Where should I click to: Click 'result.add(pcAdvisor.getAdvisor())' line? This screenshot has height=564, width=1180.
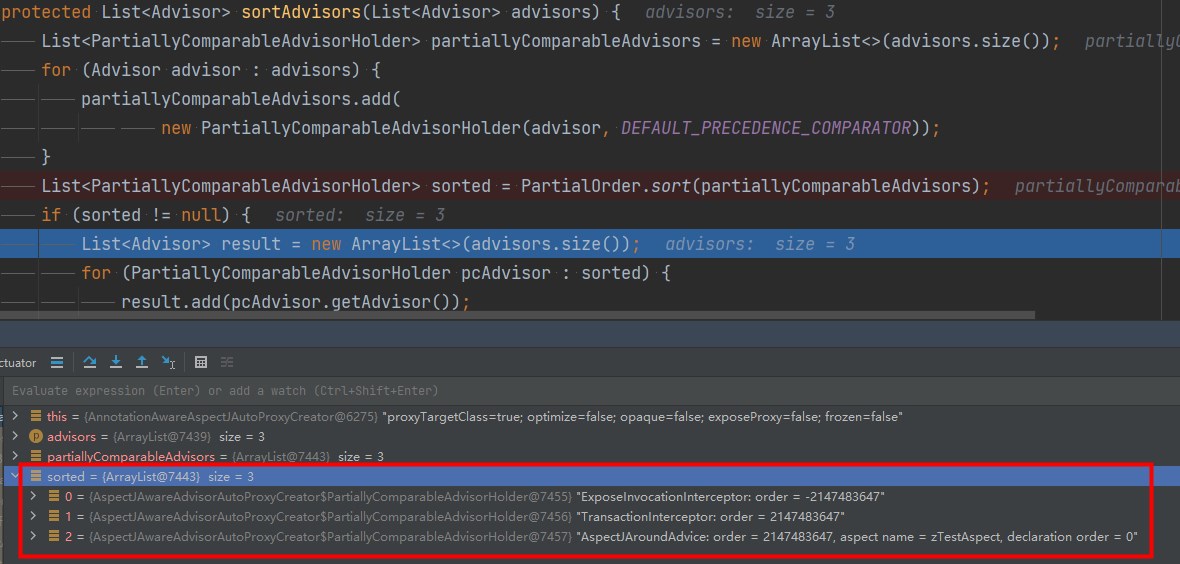[x=296, y=302]
